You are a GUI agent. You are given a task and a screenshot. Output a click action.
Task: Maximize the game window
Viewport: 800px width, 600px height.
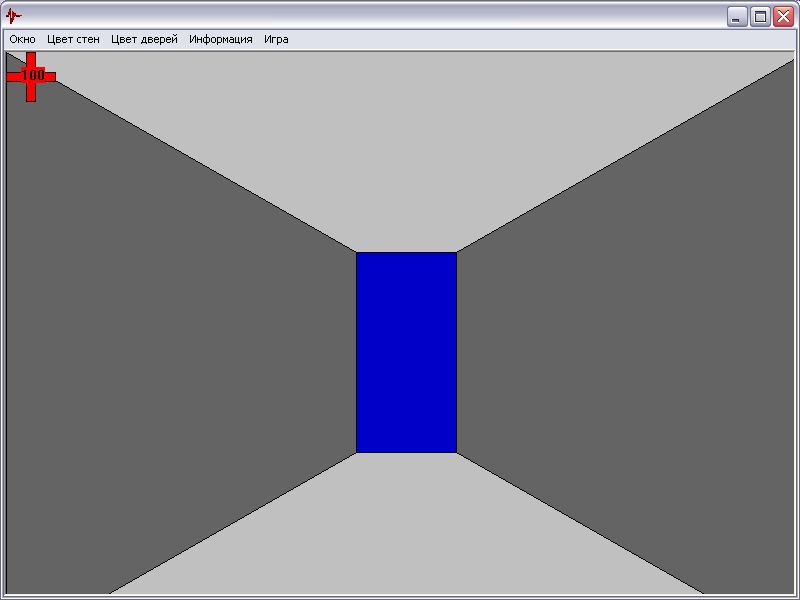click(760, 16)
